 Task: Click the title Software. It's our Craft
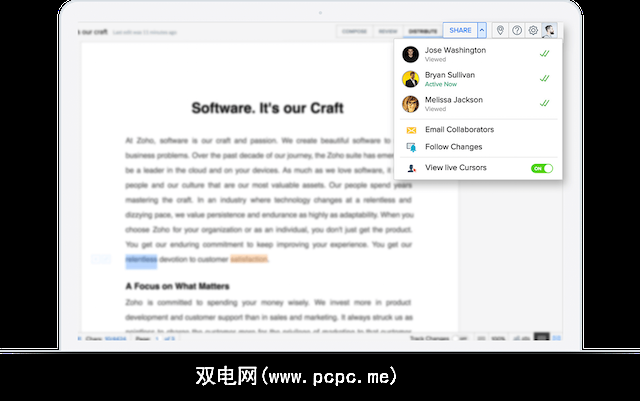pos(267,108)
